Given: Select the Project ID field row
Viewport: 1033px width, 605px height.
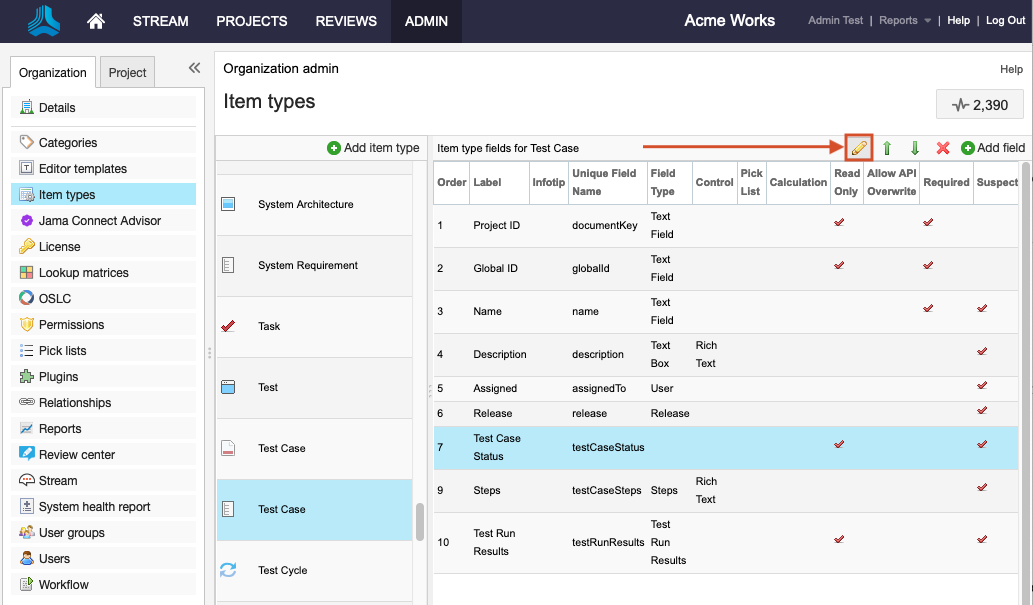Looking at the screenshot, I should [x=725, y=225].
